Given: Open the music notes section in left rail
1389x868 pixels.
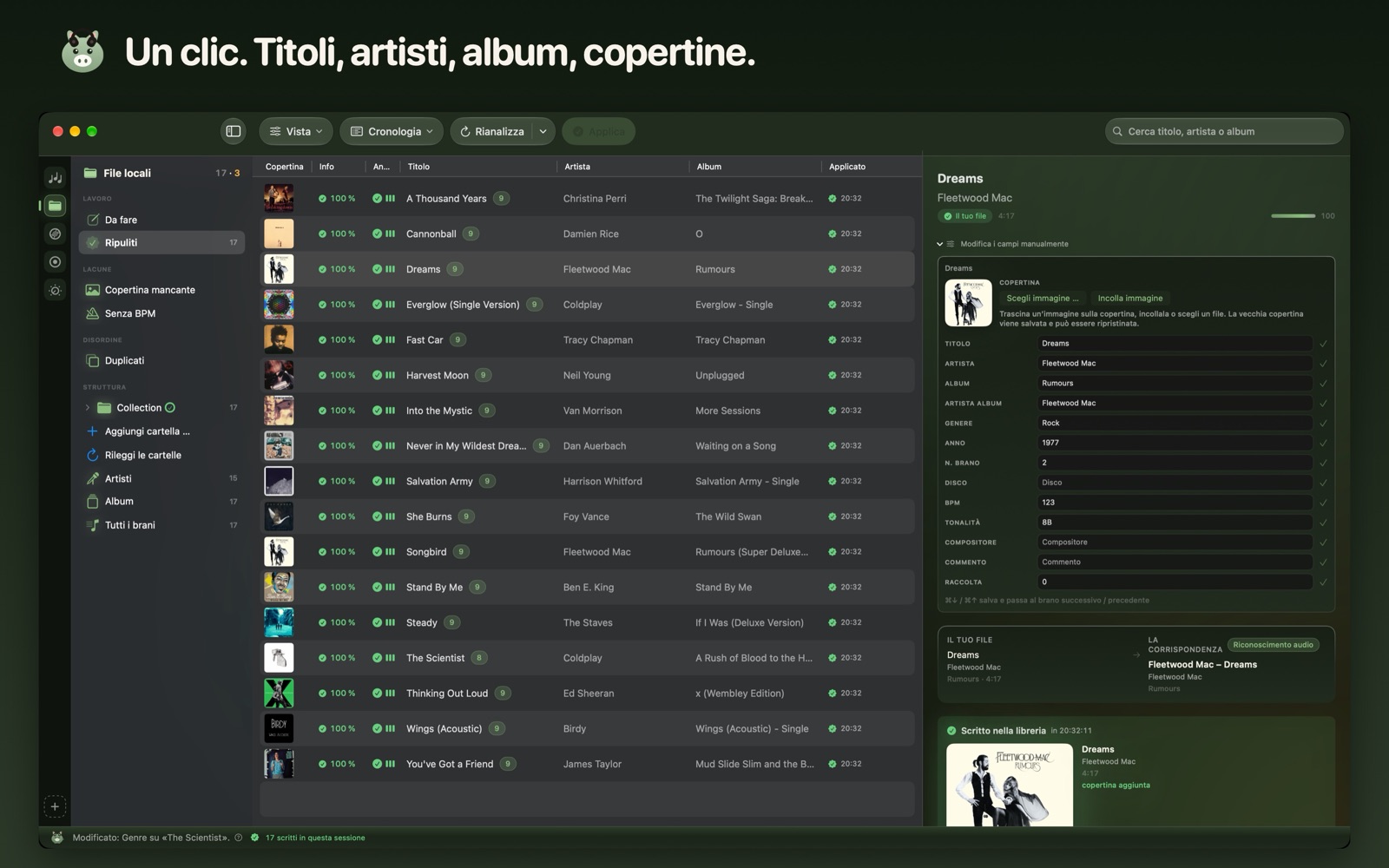Looking at the screenshot, I should [55, 178].
